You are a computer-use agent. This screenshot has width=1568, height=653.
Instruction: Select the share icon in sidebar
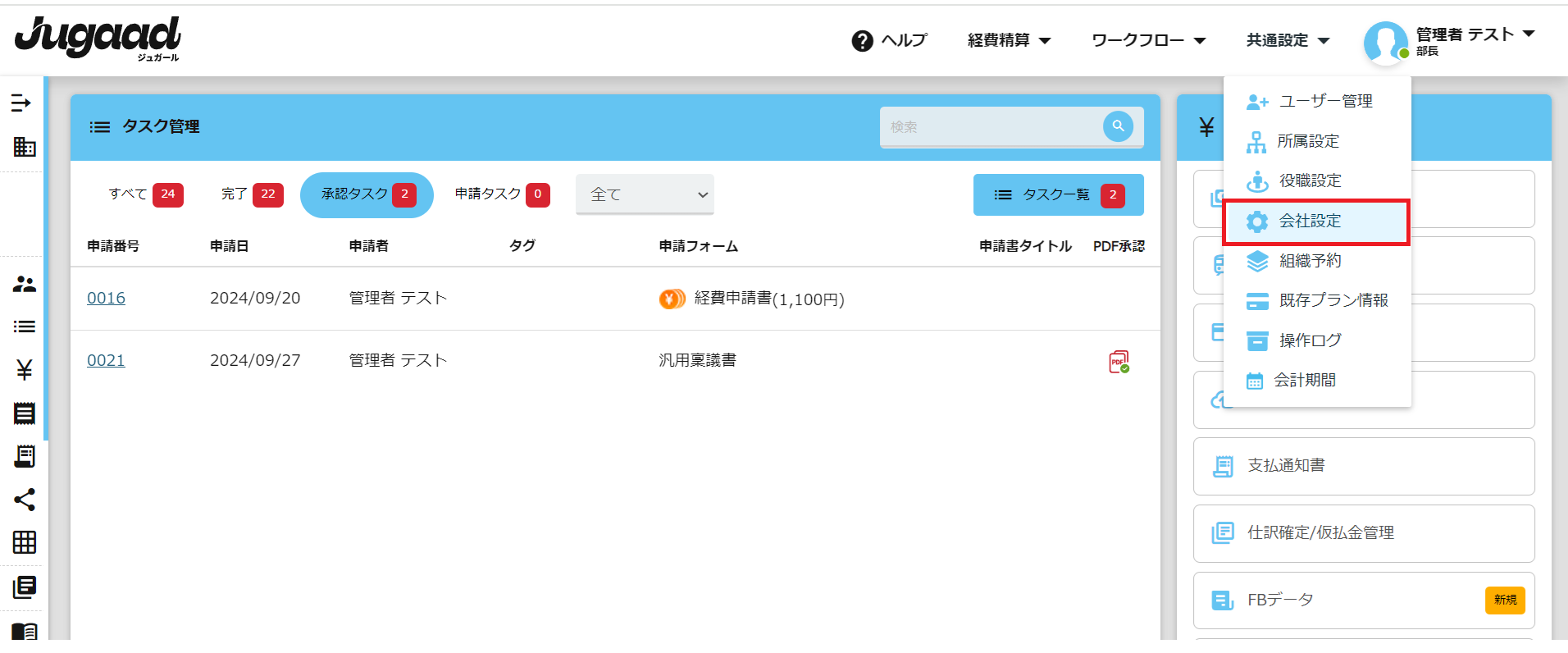tap(24, 500)
